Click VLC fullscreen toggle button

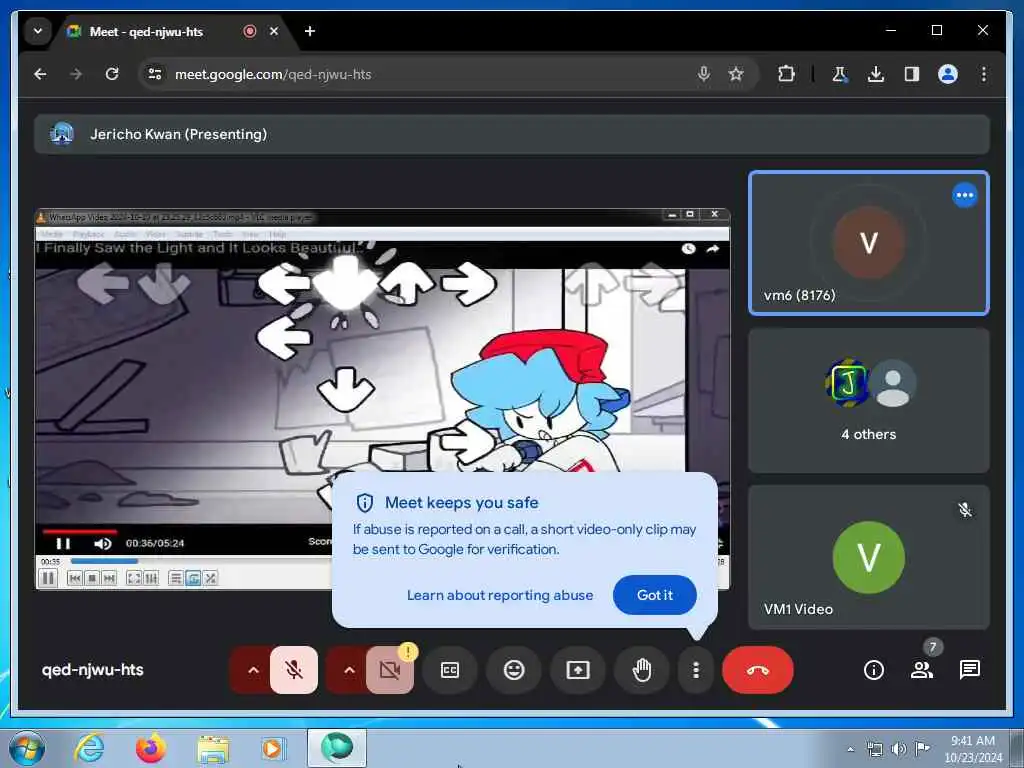pos(133,578)
